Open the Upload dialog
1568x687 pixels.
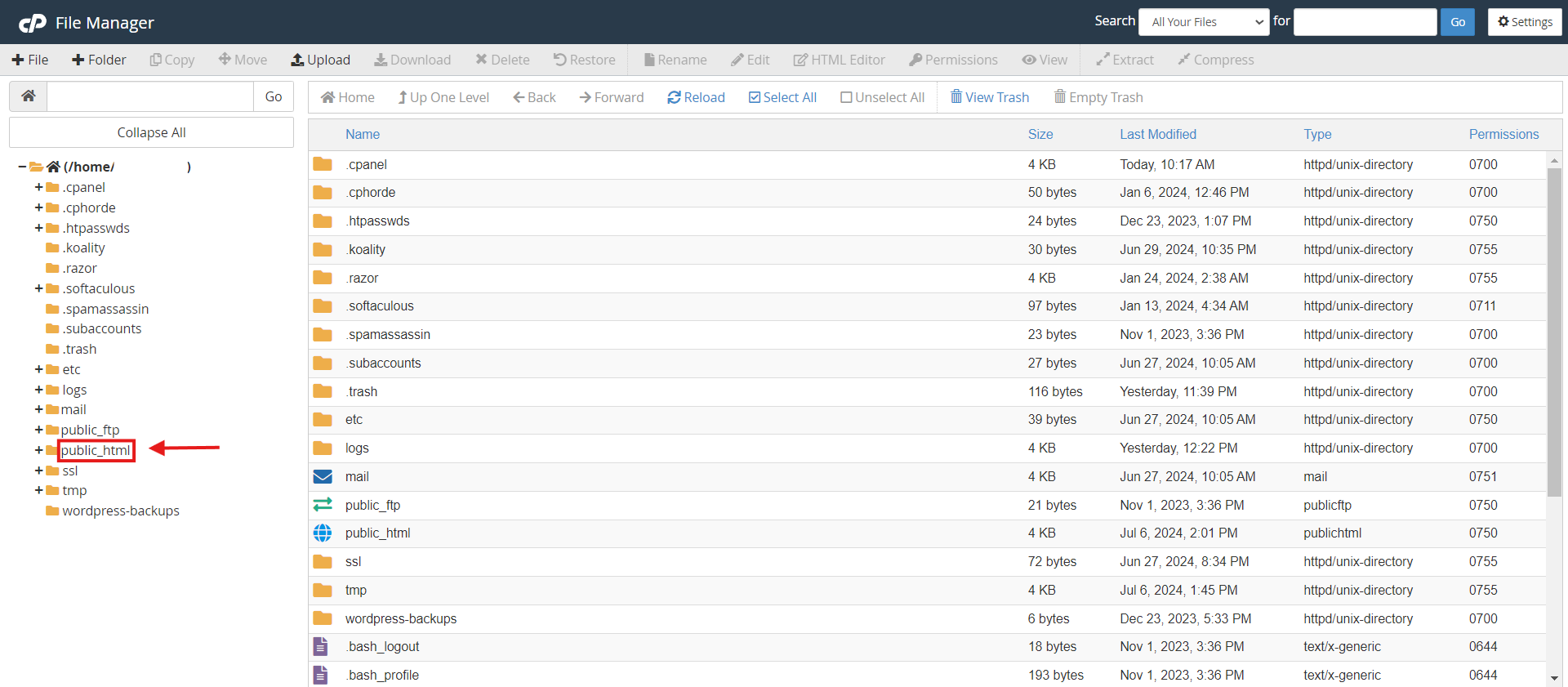[321, 60]
